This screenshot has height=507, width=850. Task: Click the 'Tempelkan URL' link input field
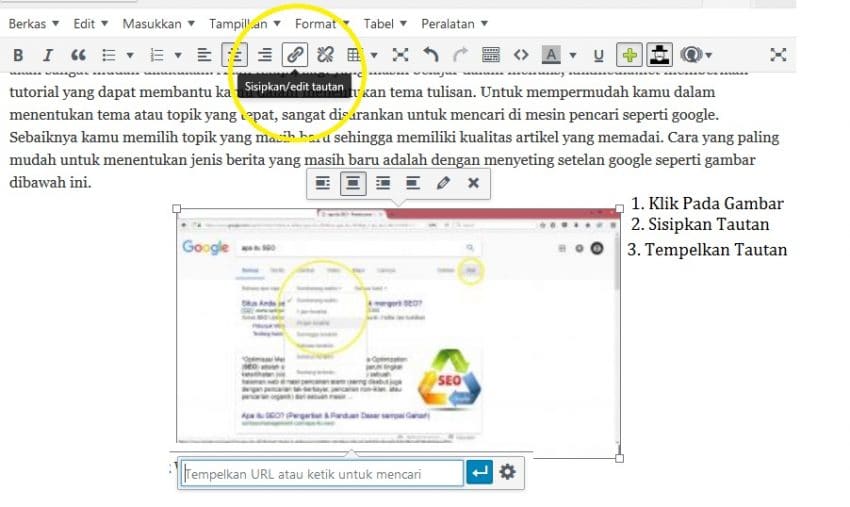[322, 473]
